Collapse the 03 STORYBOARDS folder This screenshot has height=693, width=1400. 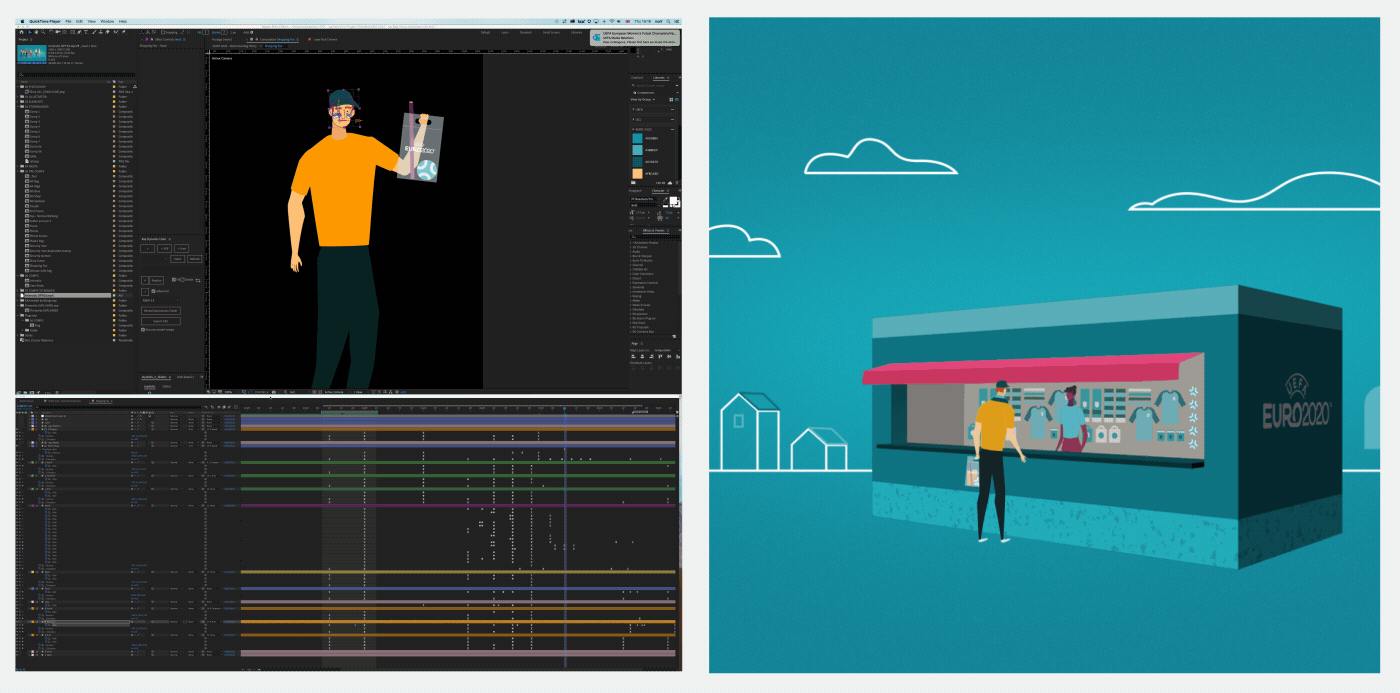(x=18, y=107)
